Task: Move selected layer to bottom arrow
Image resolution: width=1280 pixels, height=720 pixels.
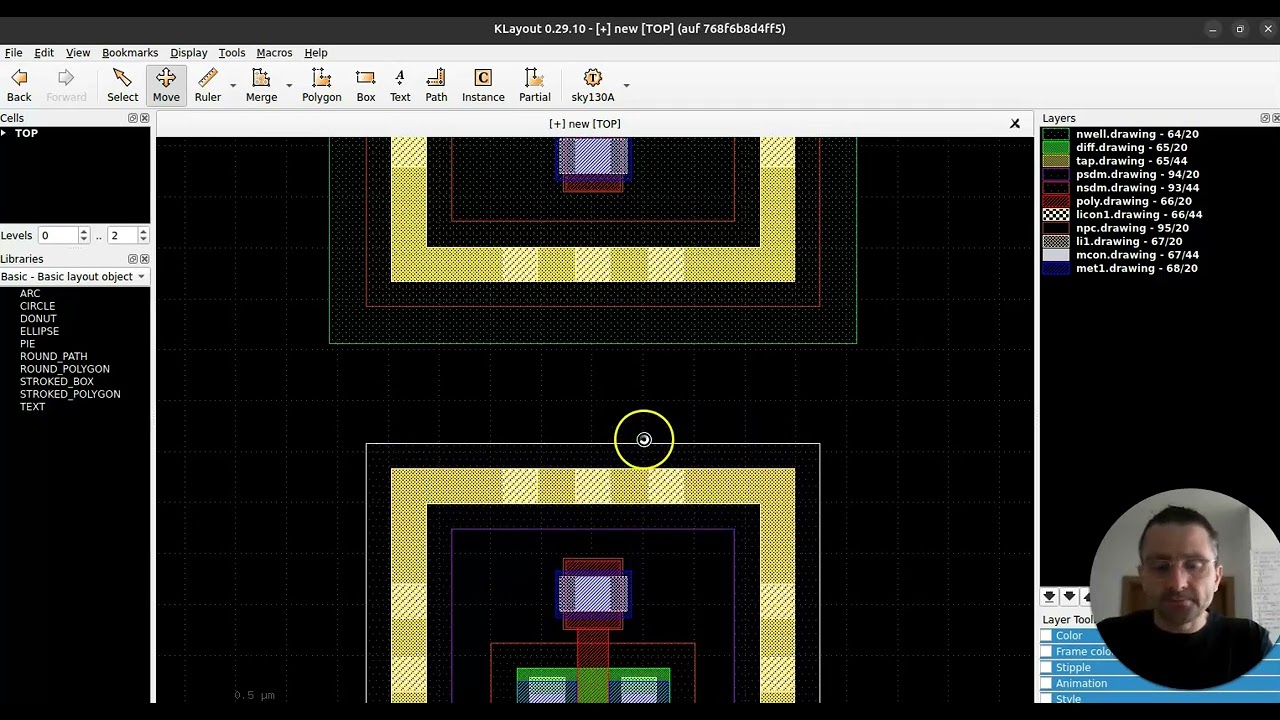Action: pyautogui.click(x=1049, y=596)
